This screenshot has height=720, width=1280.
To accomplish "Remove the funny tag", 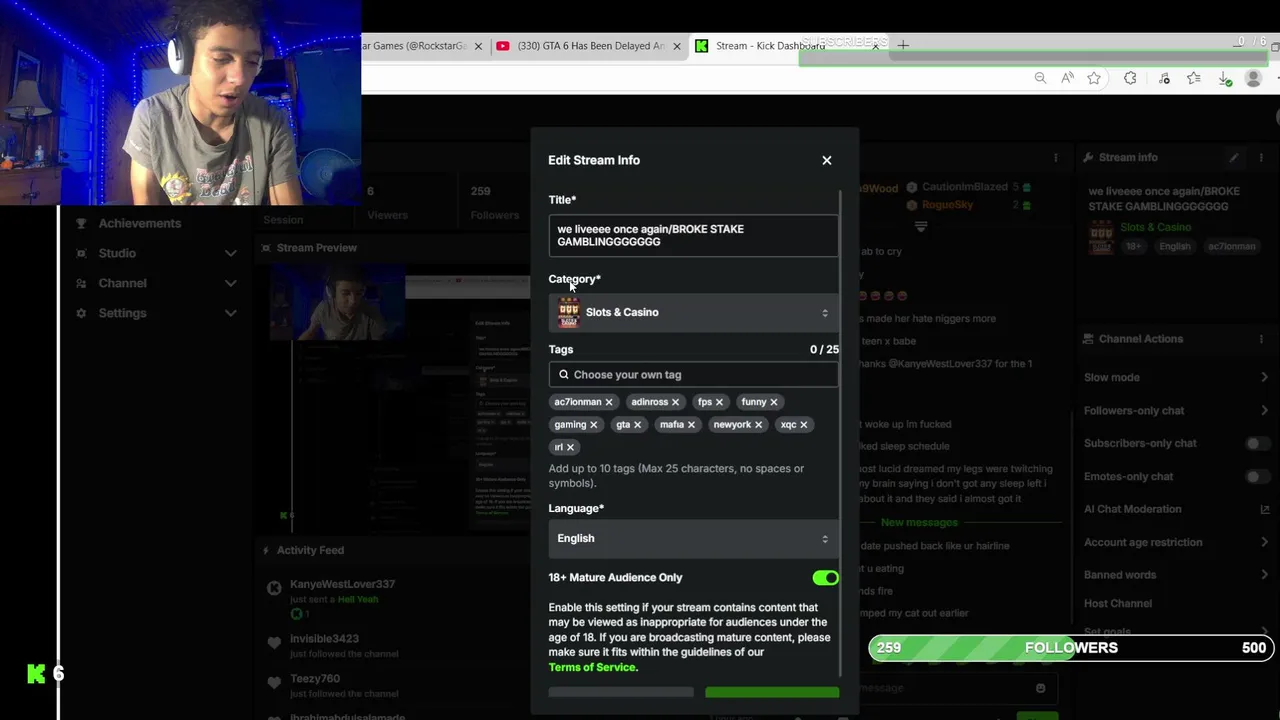I will pyautogui.click(x=773, y=402).
